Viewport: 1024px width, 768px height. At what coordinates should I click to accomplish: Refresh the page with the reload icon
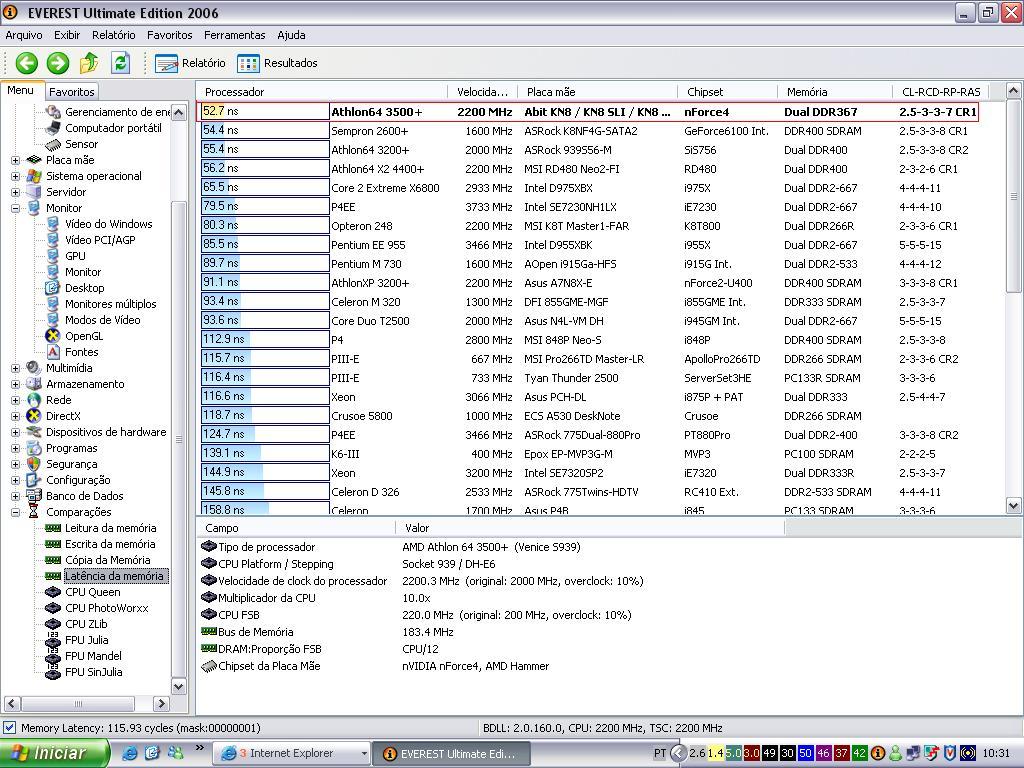coord(120,63)
